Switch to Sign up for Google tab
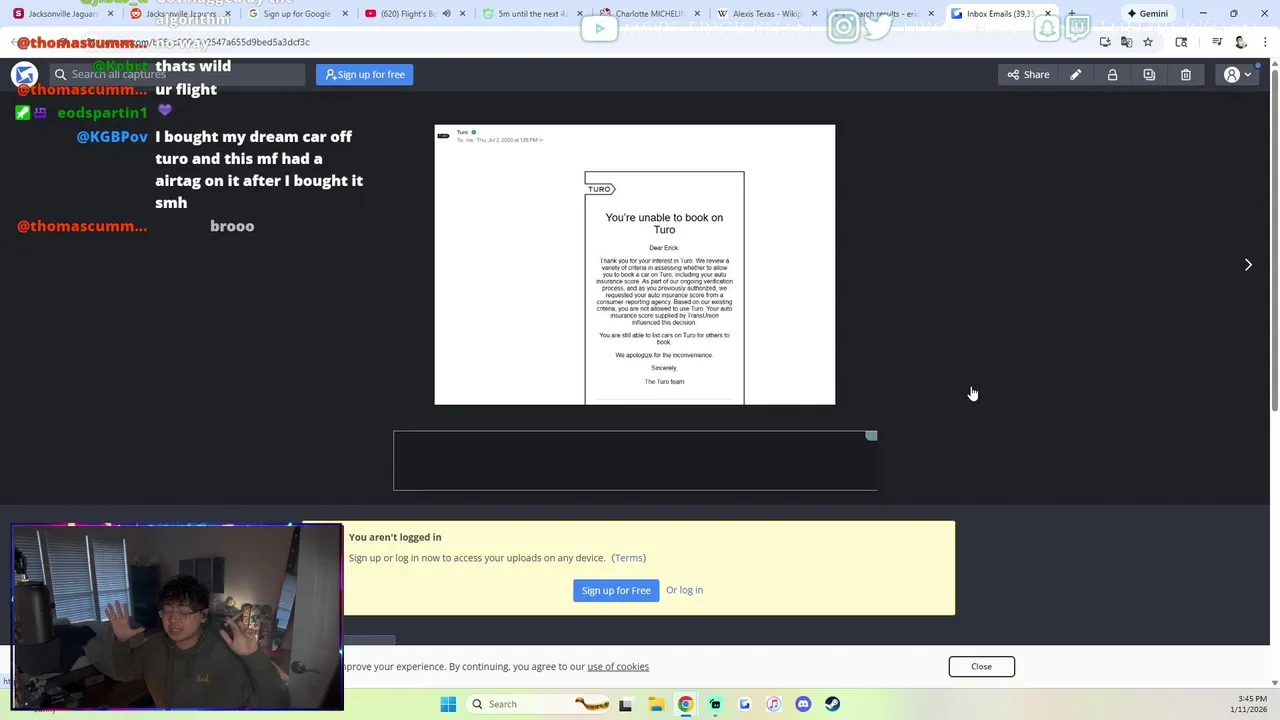 point(294,14)
